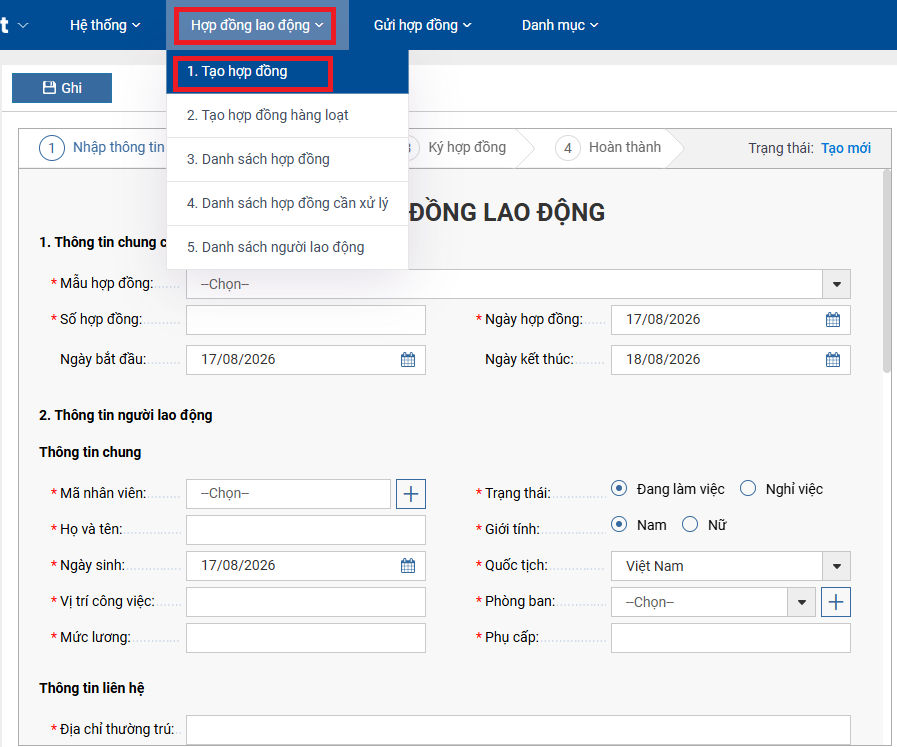Expand the Mẫu hợp đồng dropdown

coord(836,284)
